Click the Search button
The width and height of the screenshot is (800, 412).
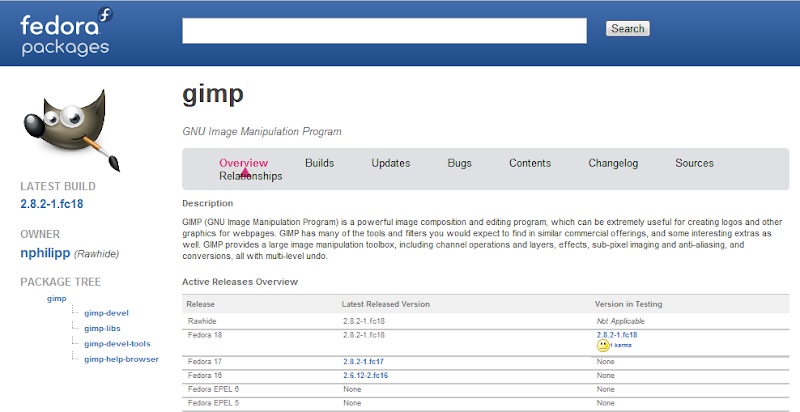coord(628,29)
